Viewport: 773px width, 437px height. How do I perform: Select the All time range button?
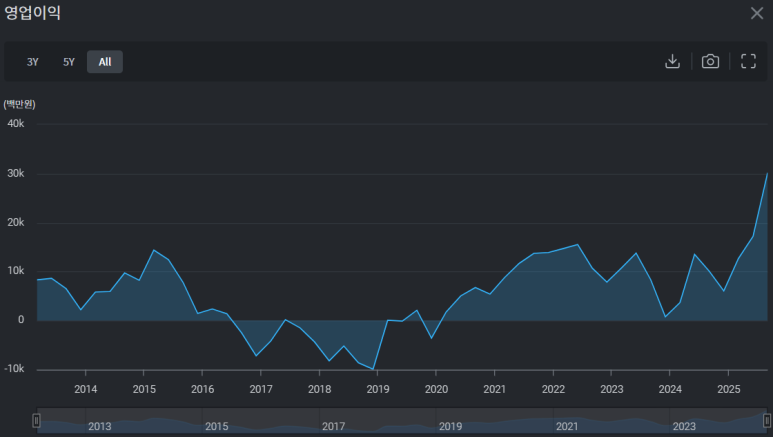pyautogui.click(x=105, y=62)
